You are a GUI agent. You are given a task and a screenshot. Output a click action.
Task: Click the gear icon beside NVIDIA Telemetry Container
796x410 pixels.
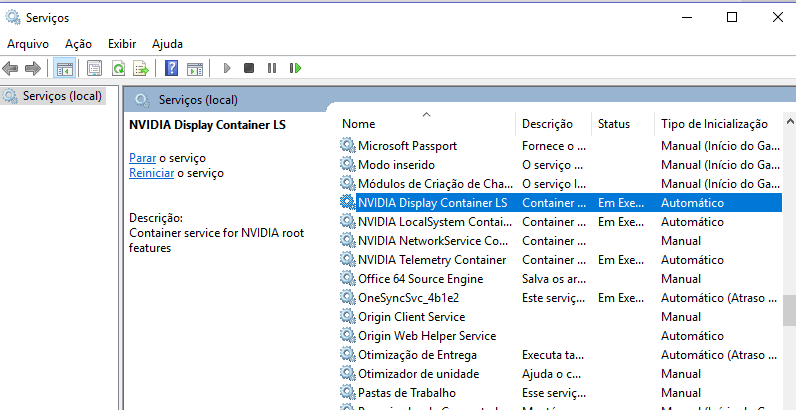pos(347,260)
